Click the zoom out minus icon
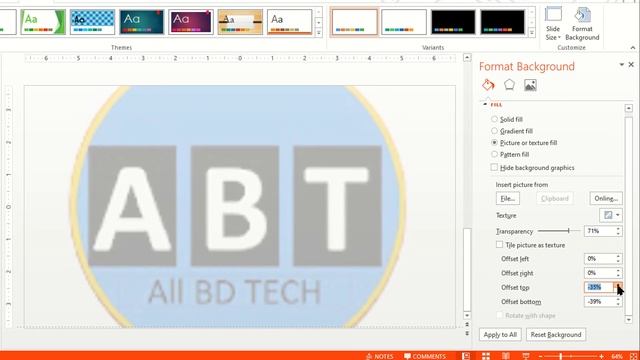Screen dimensions: 640x360 [x=541, y=356]
